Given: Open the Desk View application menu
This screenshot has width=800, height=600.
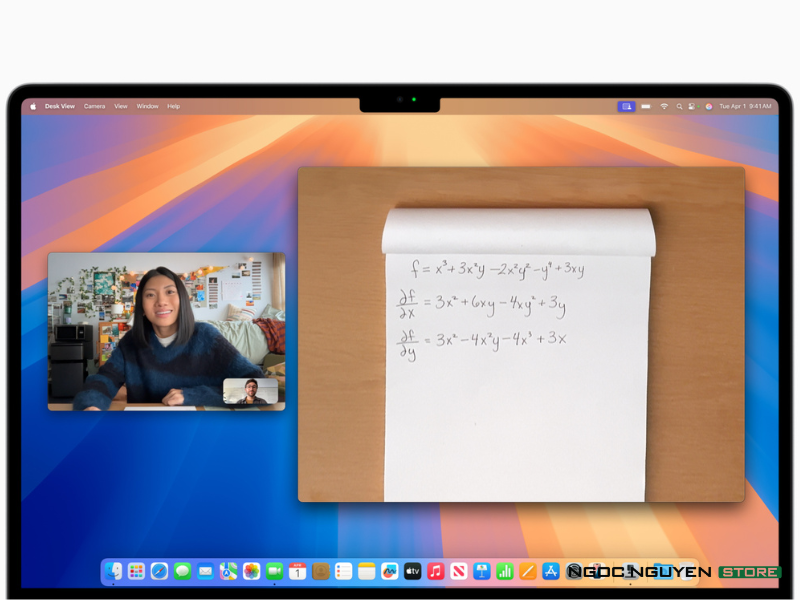Looking at the screenshot, I should [60, 106].
